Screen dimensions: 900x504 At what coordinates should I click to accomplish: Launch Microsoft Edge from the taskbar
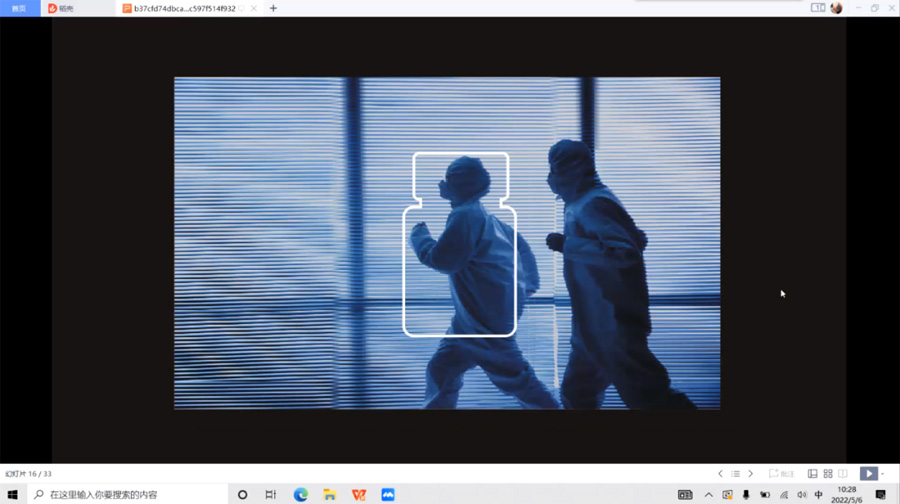pos(300,494)
